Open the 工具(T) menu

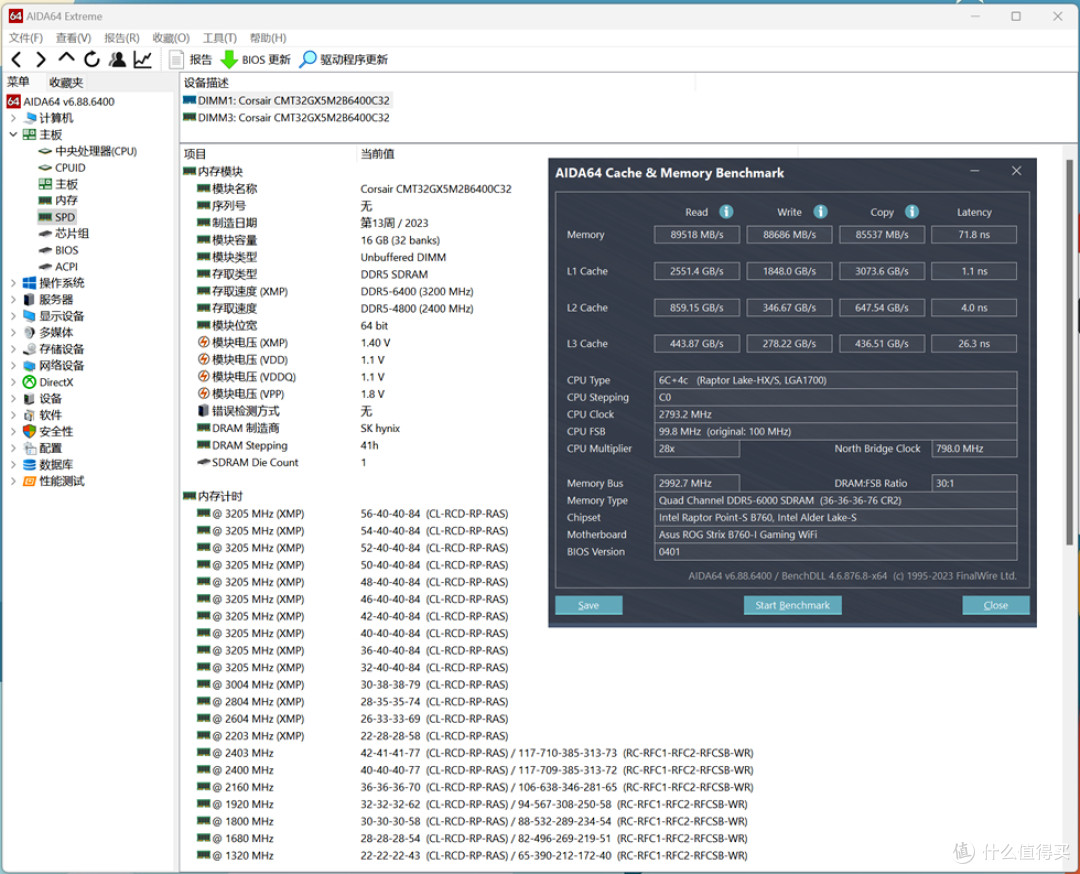coord(220,38)
